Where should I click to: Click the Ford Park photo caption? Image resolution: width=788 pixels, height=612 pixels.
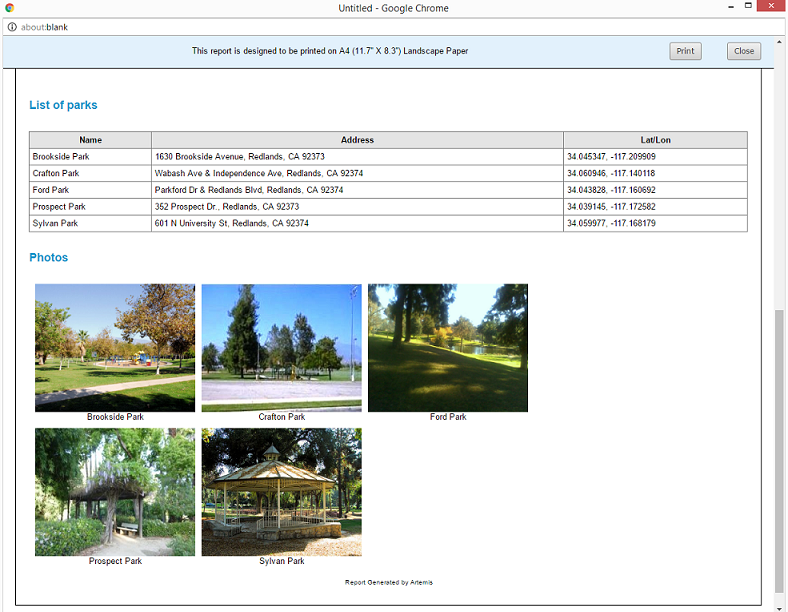pyautogui.click(x=448, y=417)
